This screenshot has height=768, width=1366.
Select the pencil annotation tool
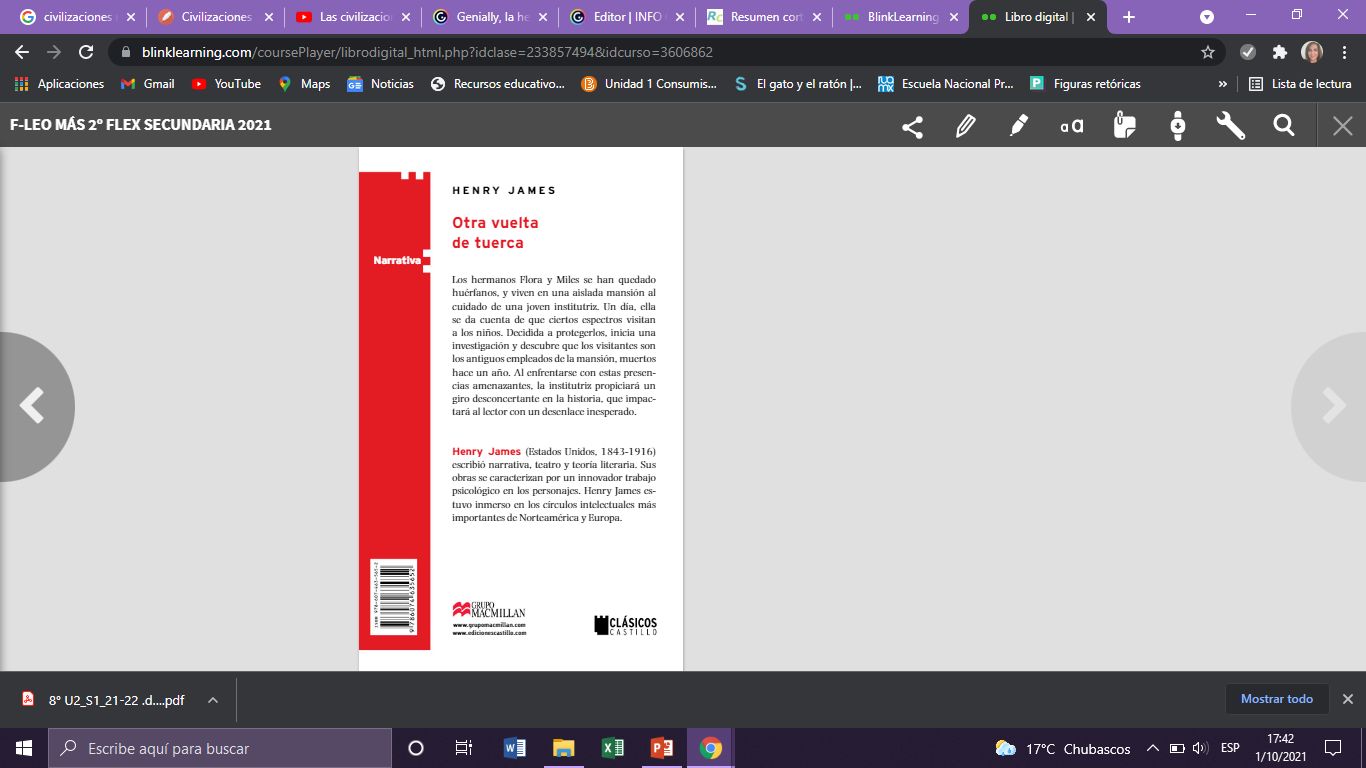[x=965, y=125]
